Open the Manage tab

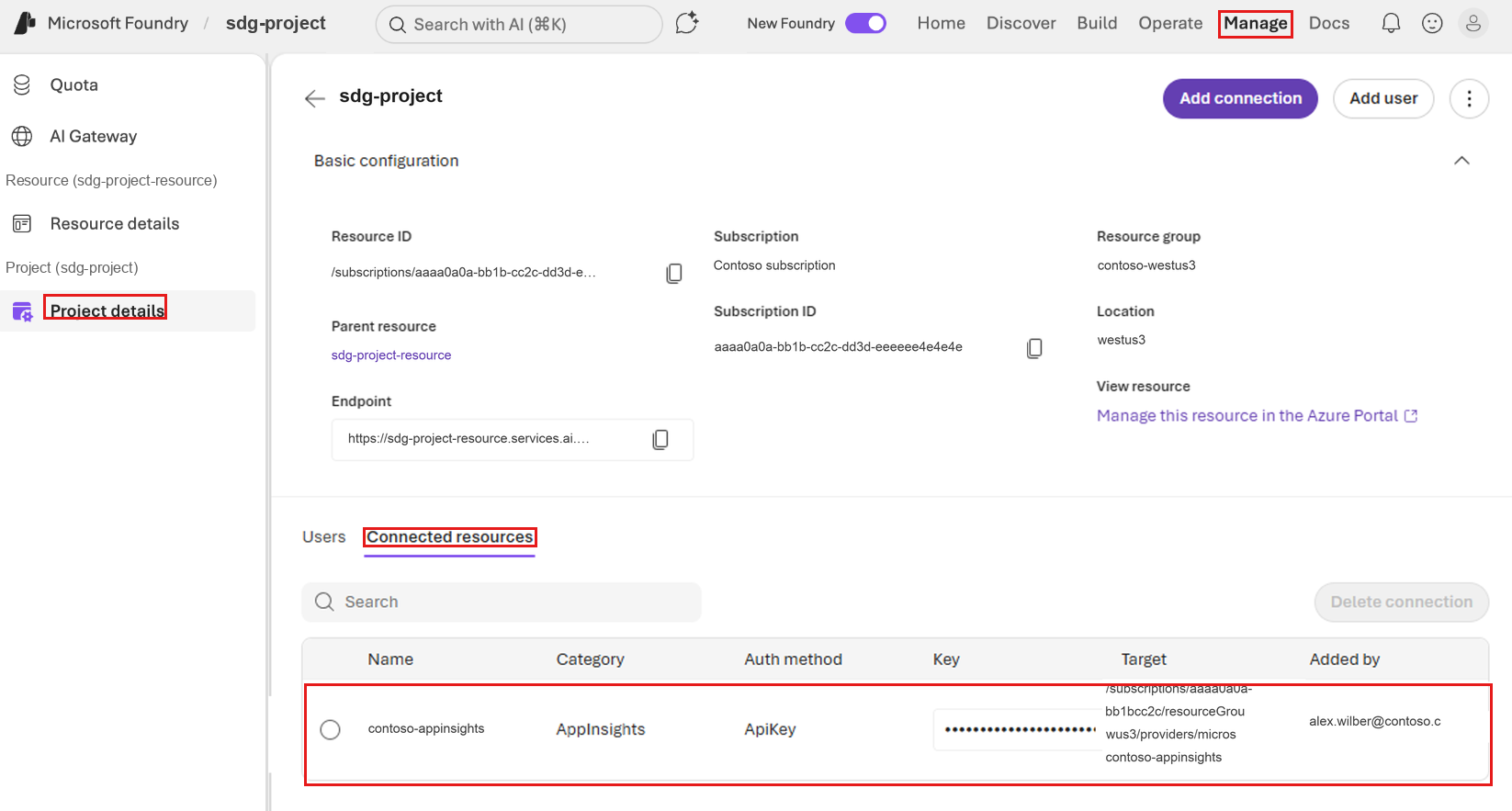[1256, 23]
